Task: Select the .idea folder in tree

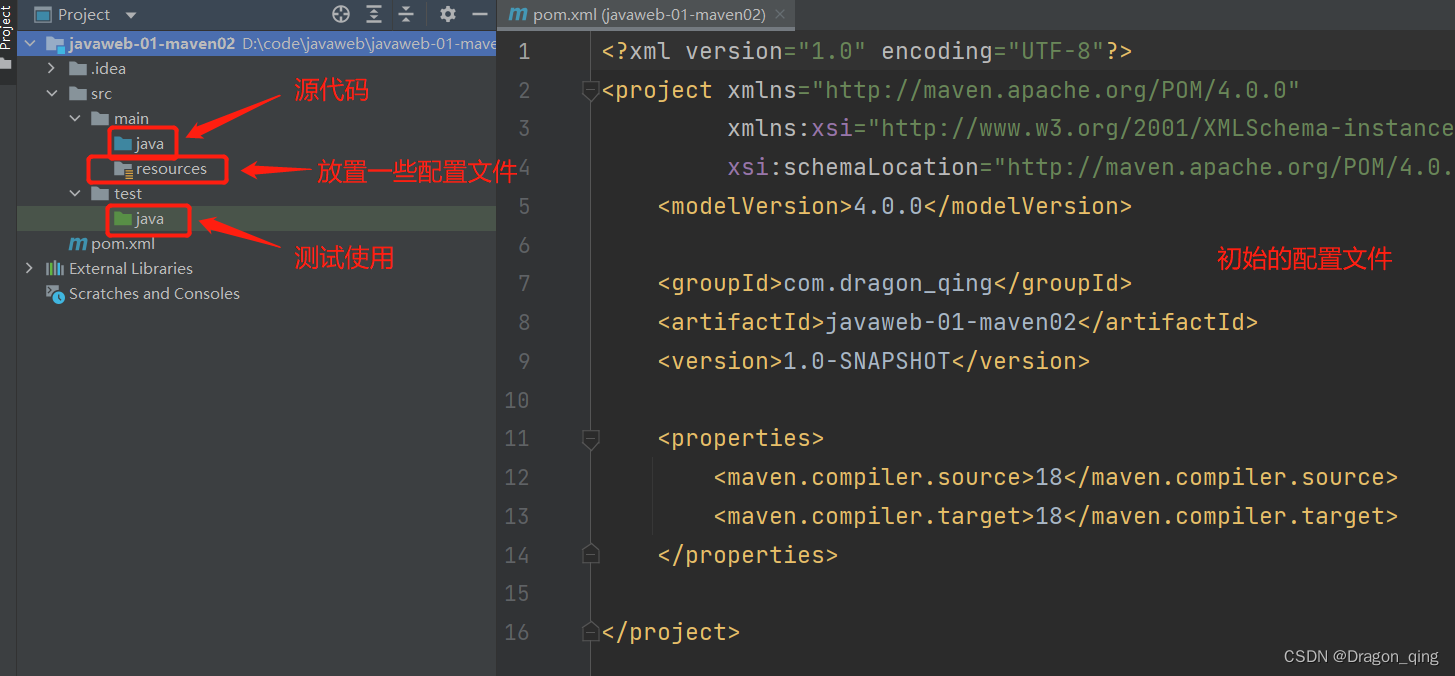Action: click(108, 68)
